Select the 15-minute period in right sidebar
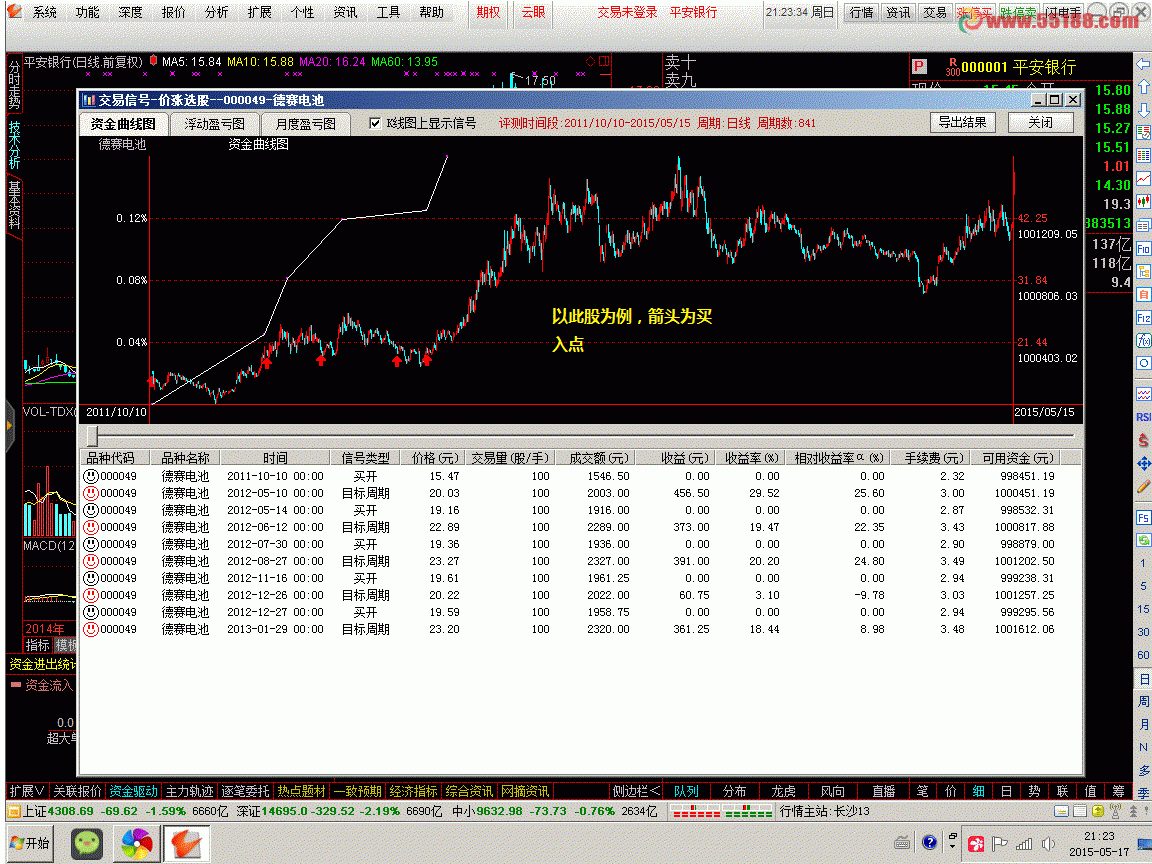 (x=1143, y=609)
